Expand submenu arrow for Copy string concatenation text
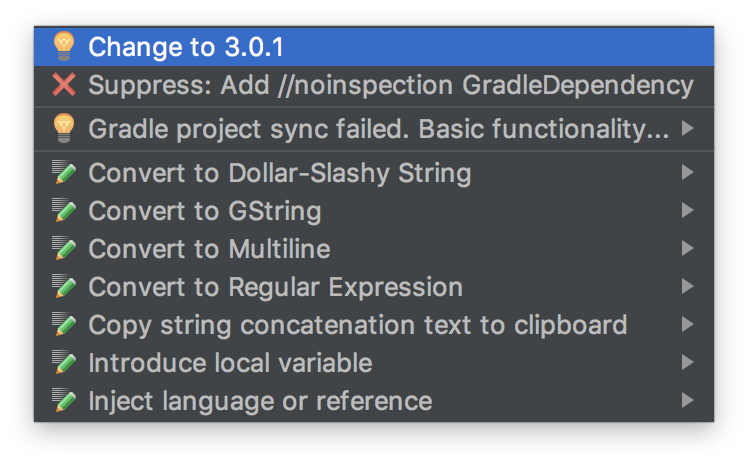This screenshot has width=748, height=464. coord(687,324)
